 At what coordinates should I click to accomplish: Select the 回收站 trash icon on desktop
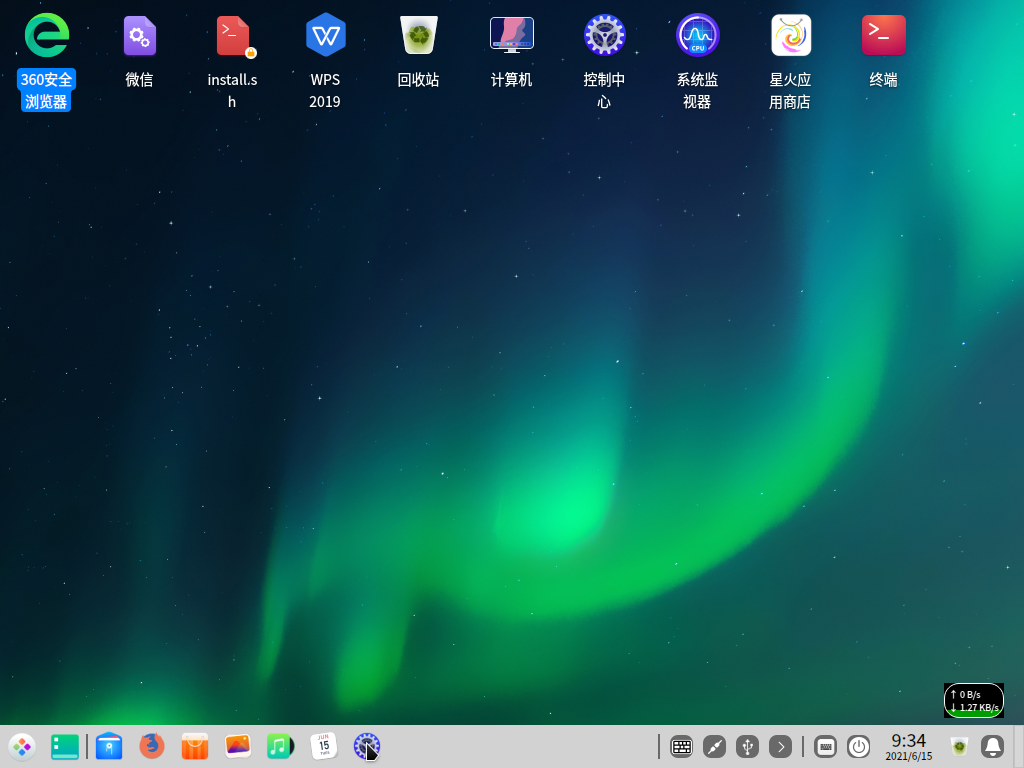tap(418, 36)
